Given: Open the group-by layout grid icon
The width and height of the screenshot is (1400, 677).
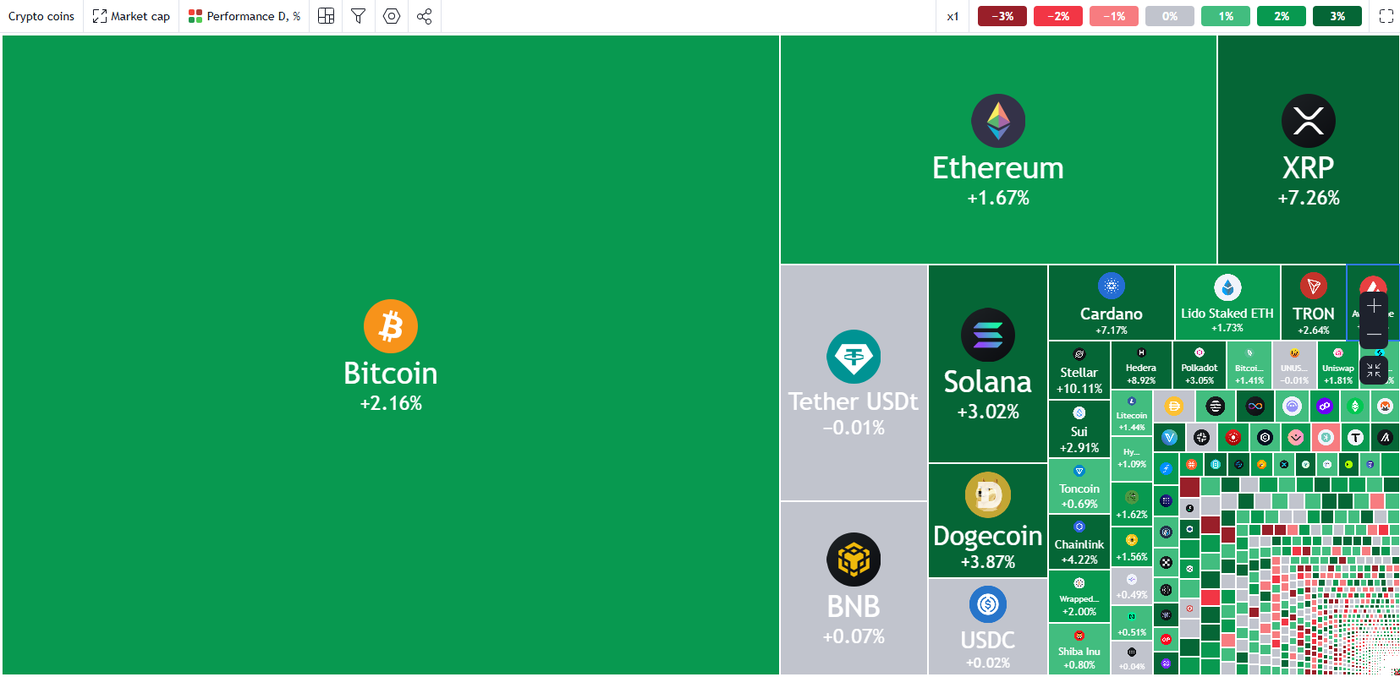Looking at the screenshot, I should (326, 16).
